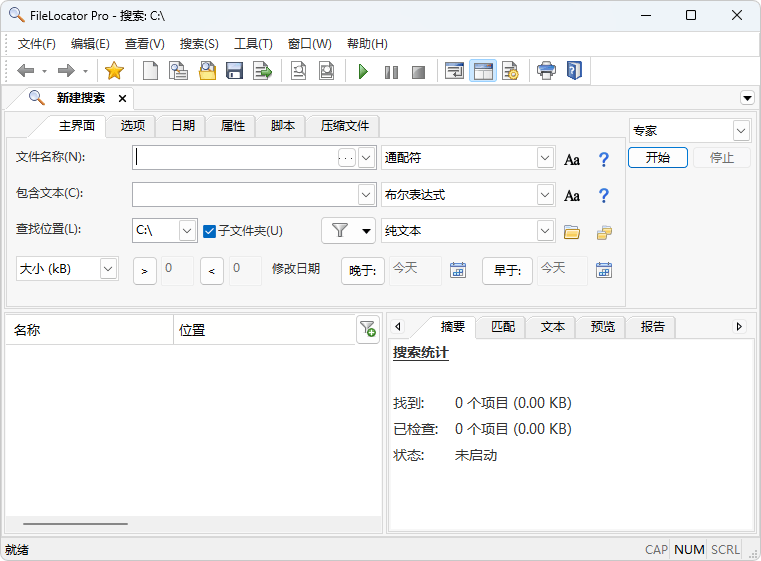
Task: Click the results list horizontal scrollbar
Action: tap(75, 524)
